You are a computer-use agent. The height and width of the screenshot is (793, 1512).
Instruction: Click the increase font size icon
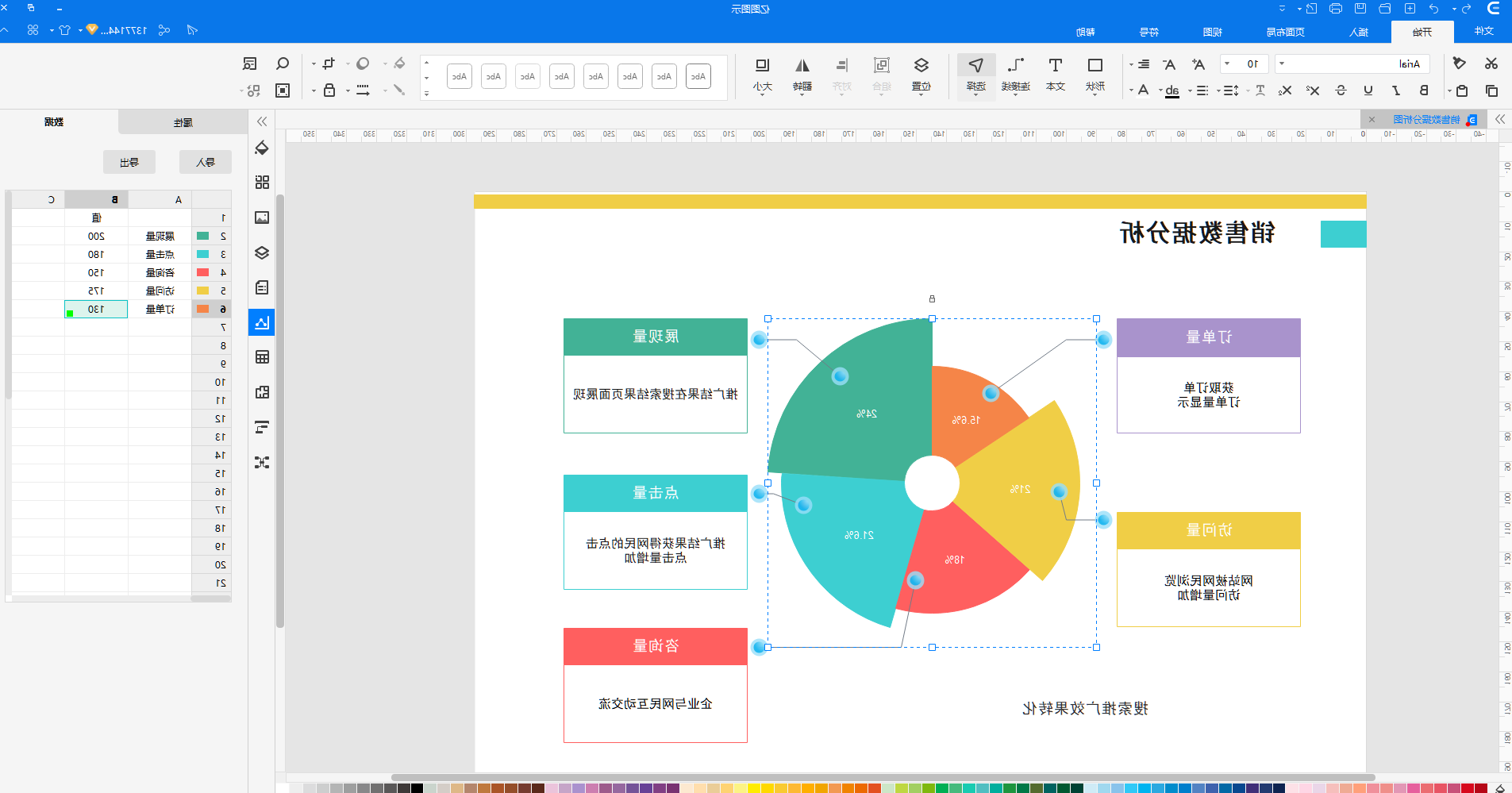coord(1198,64)
